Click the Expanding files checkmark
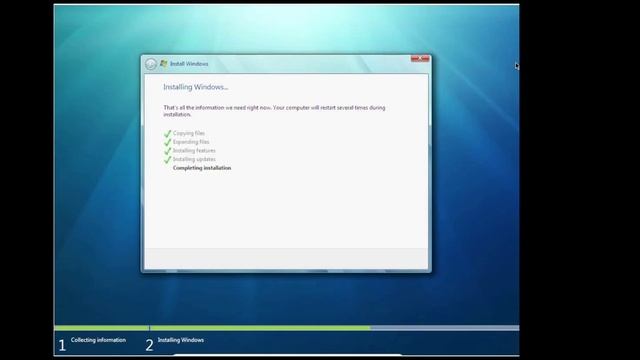This screenshot has height=360, width=640. (x=167, y=142)
